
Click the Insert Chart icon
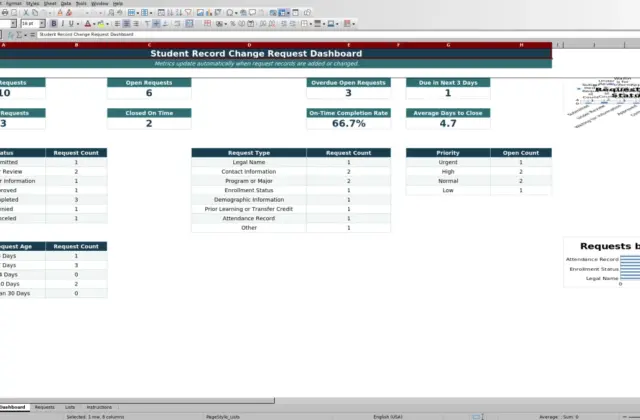click(x=209, y=13)
